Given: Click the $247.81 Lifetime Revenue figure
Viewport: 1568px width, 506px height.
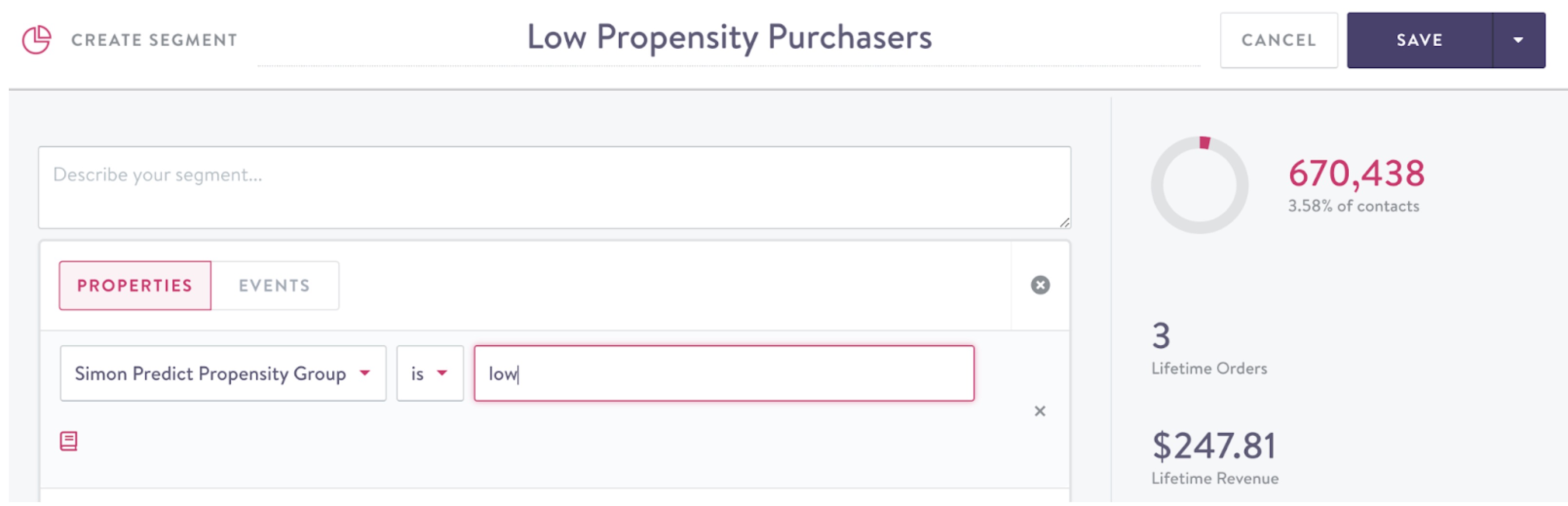Looking at the screenshot, I should tap(1214, 447).
